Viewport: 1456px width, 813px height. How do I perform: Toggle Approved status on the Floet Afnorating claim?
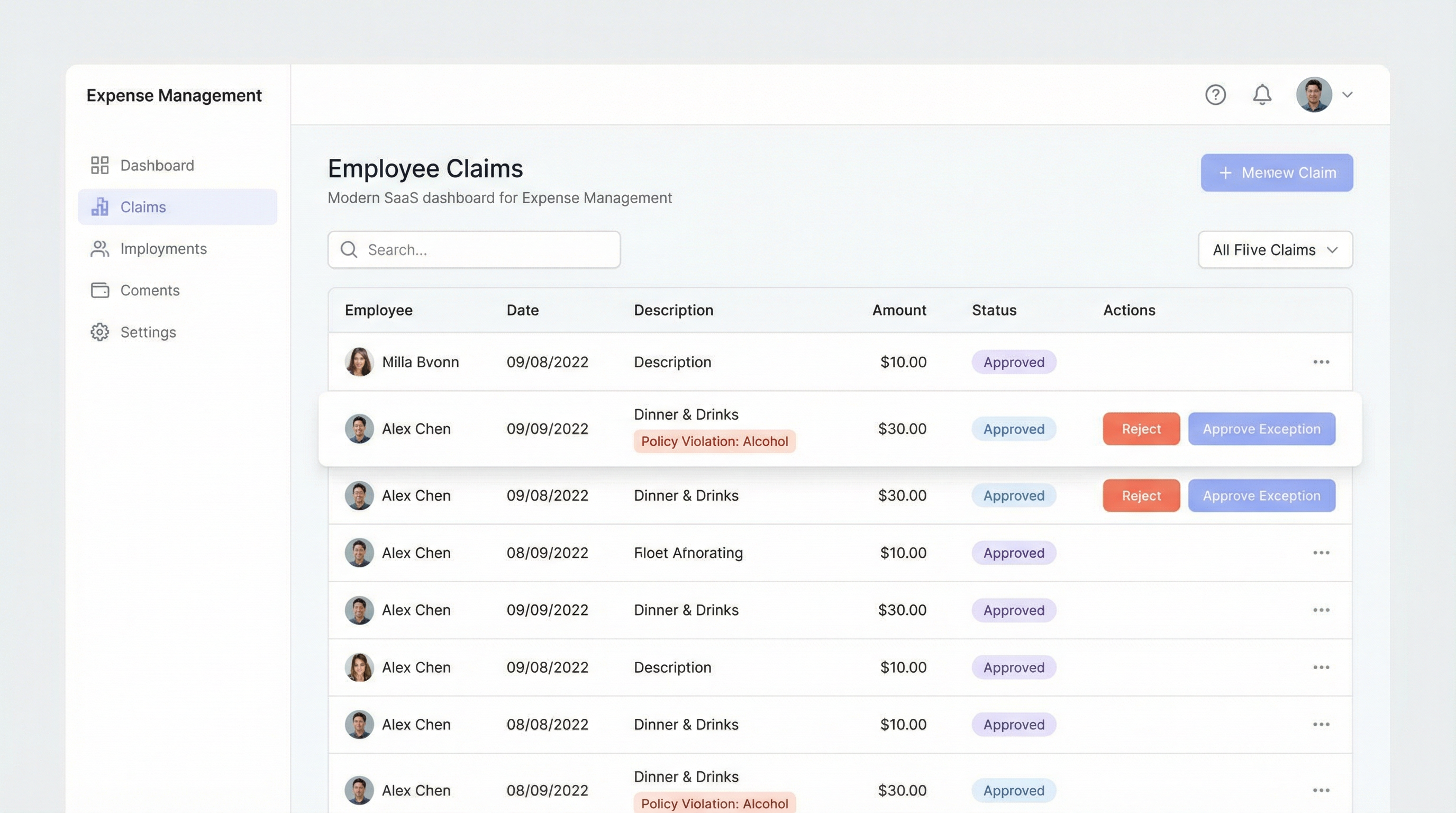pos(1014,553)
